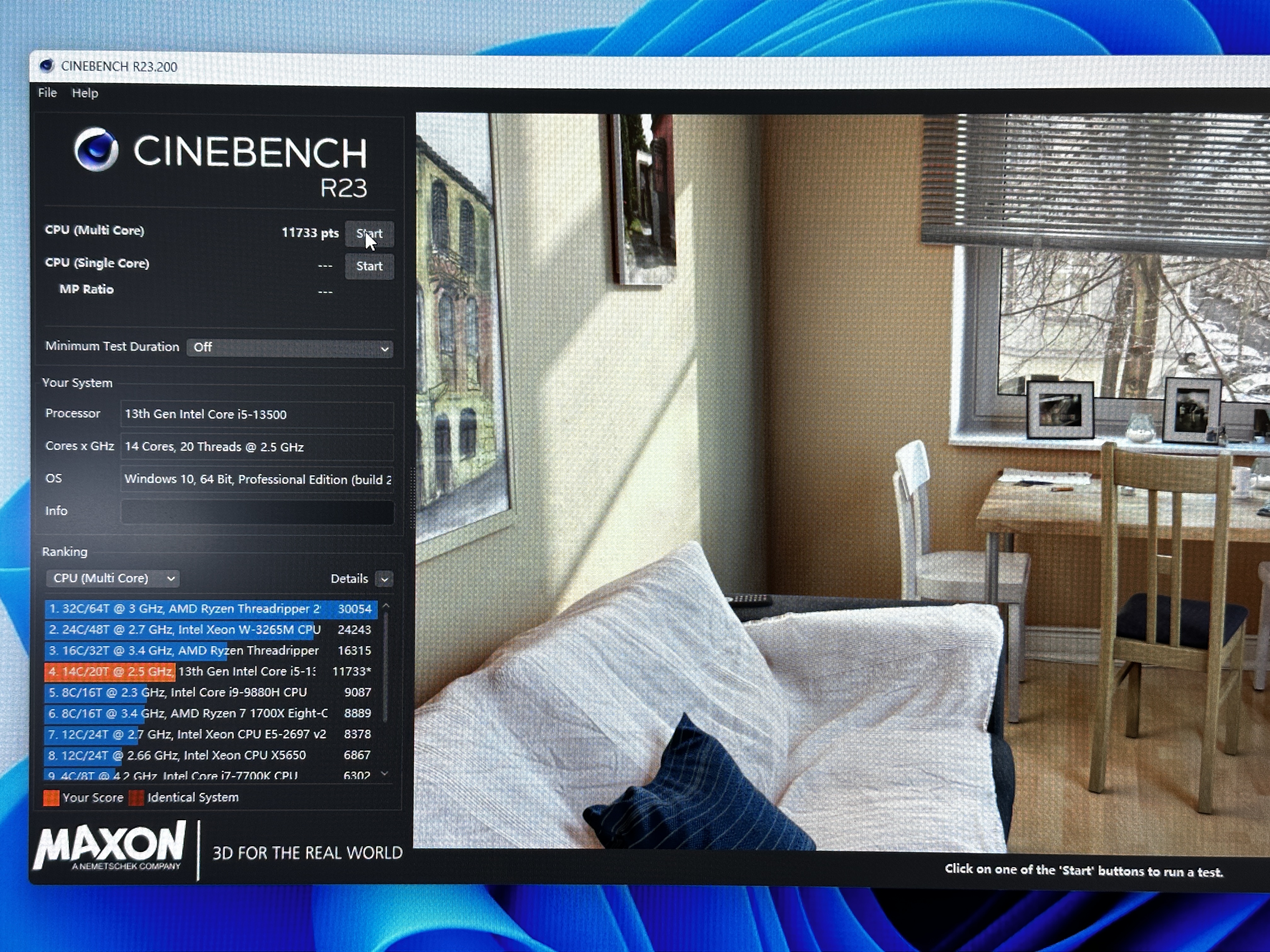
Task: Open the File menu
Action: (x=47, y=92)
